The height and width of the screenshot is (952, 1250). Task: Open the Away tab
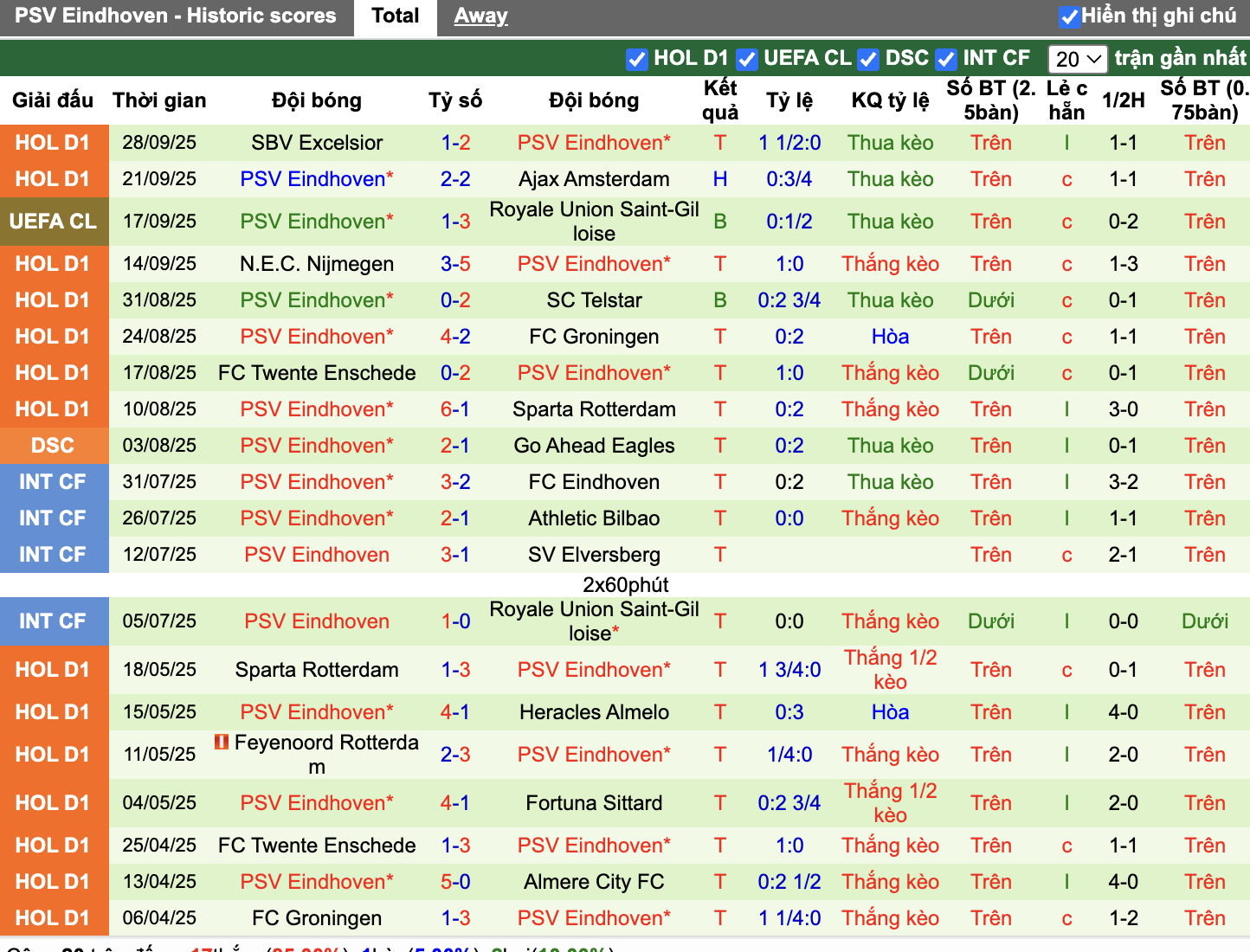[480, 16]
